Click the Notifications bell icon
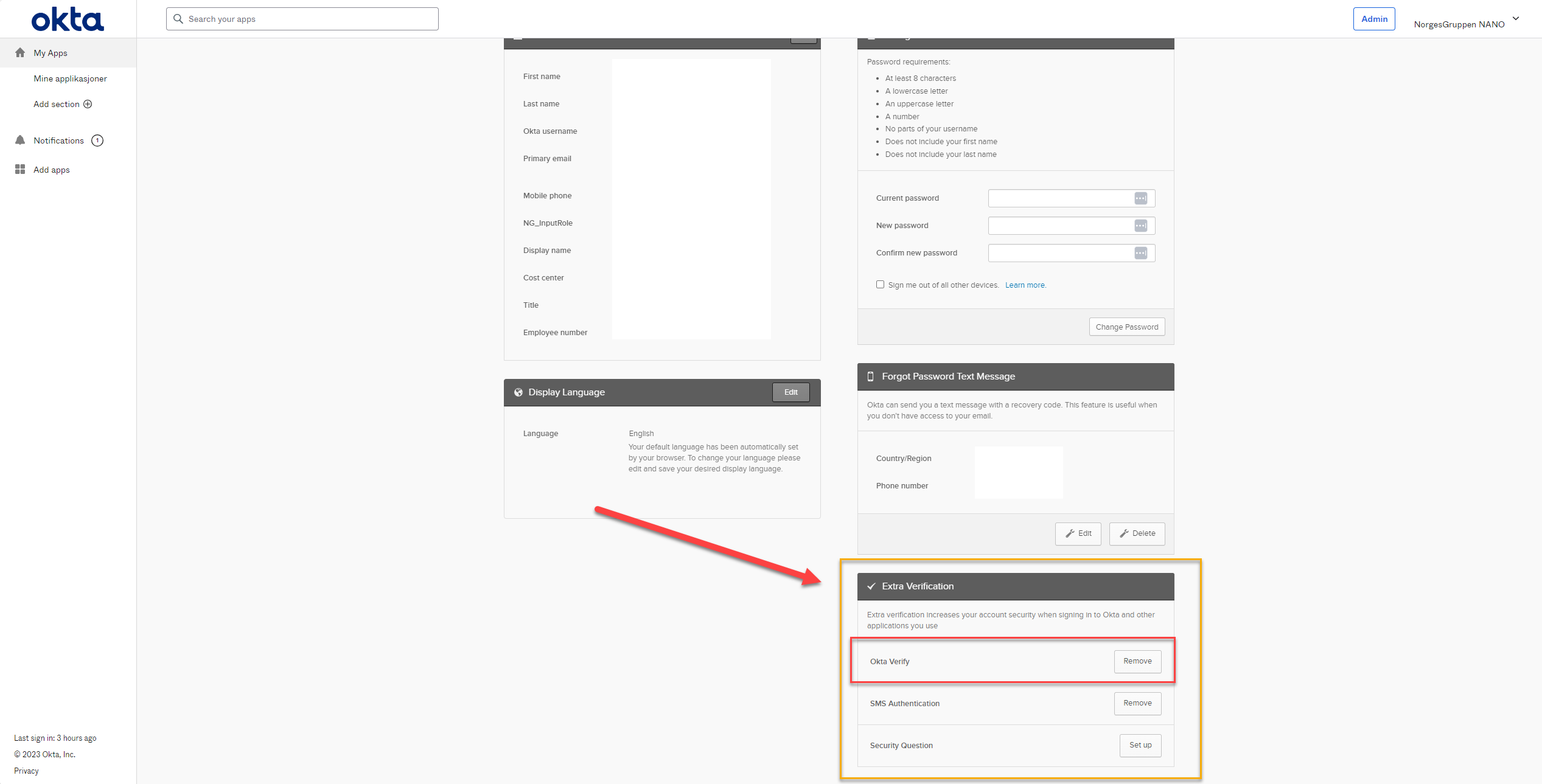The image size is (1542, 784). (x=20, y=140)
